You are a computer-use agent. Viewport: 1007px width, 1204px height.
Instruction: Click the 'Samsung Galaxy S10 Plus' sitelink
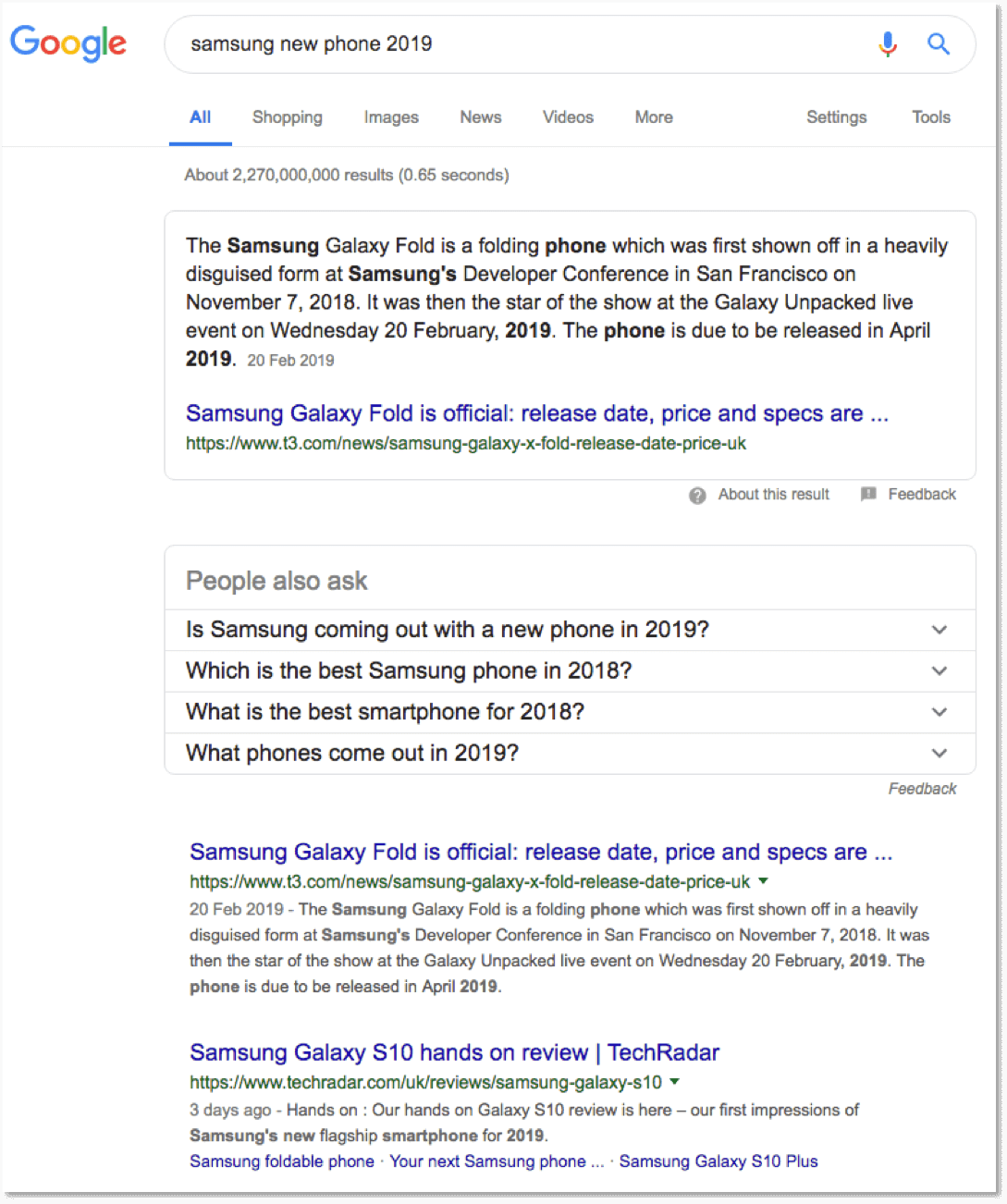point(718,1161)
